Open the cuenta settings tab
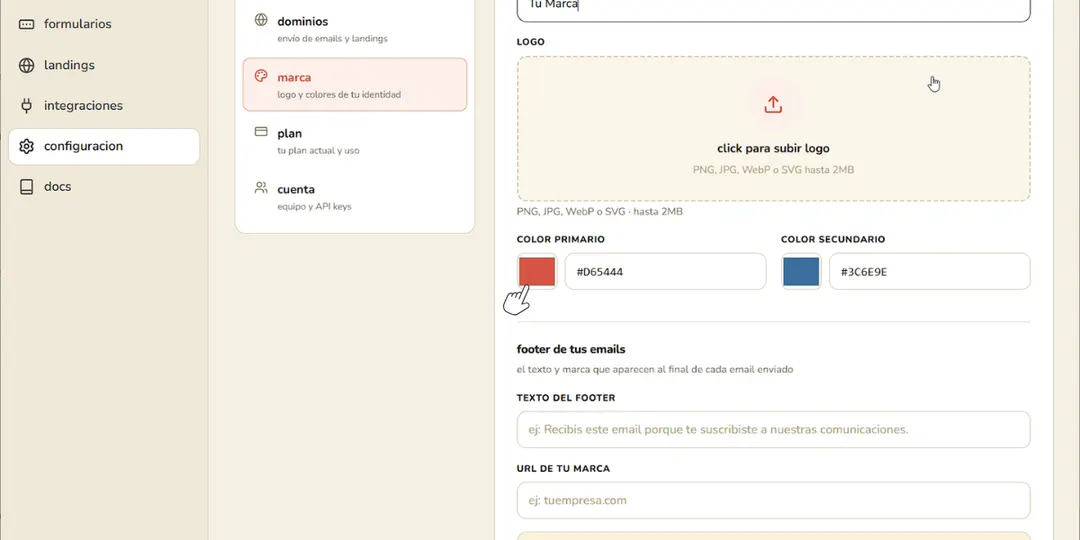This screenshot has height=540, width=1080. click(355, 196)
